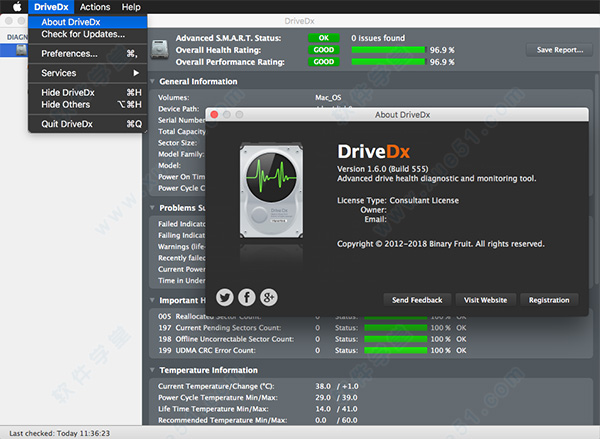Image resolution: width=600 pixels, height=439 pixels.
Task: Open the Help menu
Action: click(131, 7)
